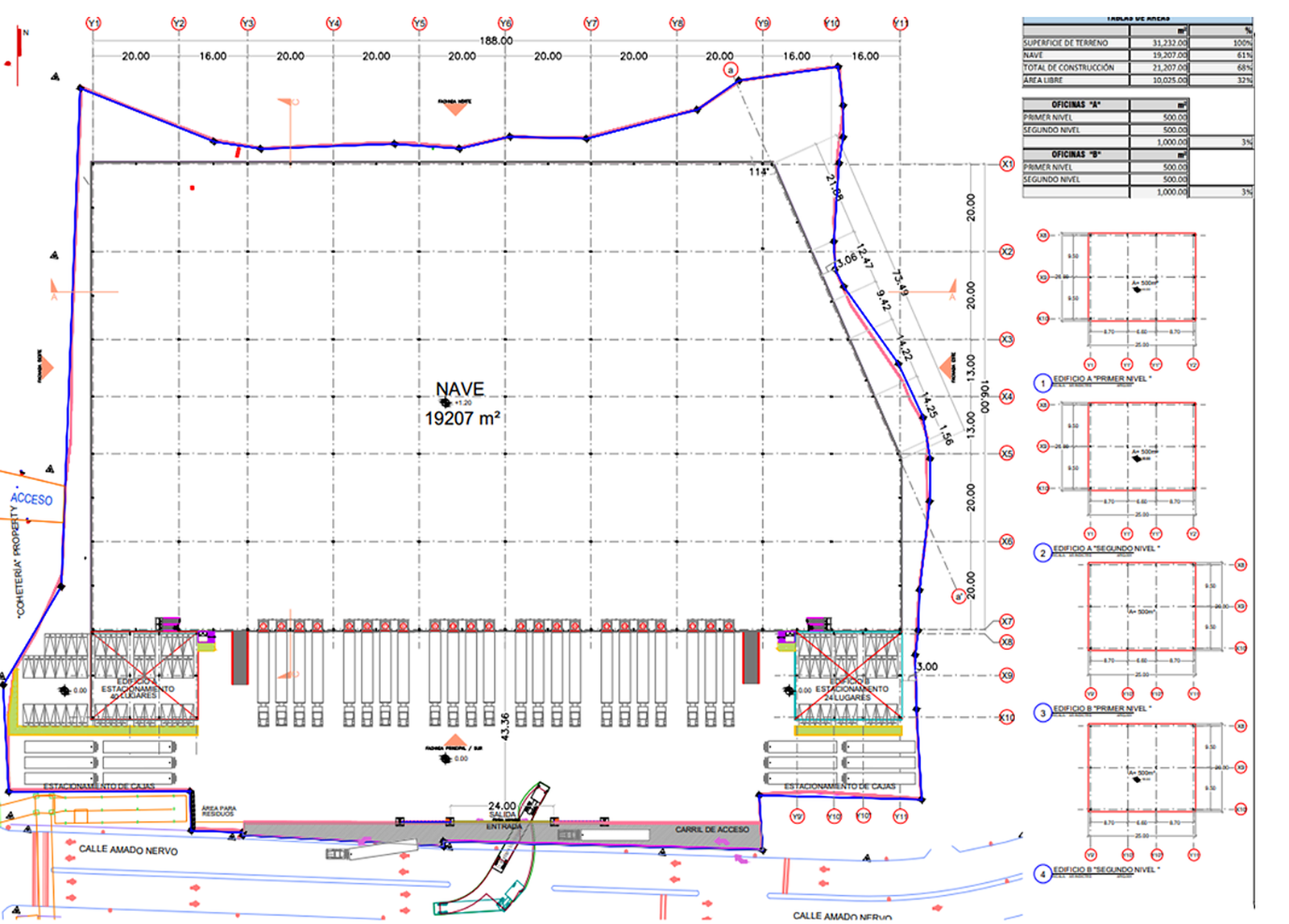1289x924 pixels.
Task: Click the "EDIFICIO B SEGUNDO NIVEL" detail title
Action: coord(1106,870)
